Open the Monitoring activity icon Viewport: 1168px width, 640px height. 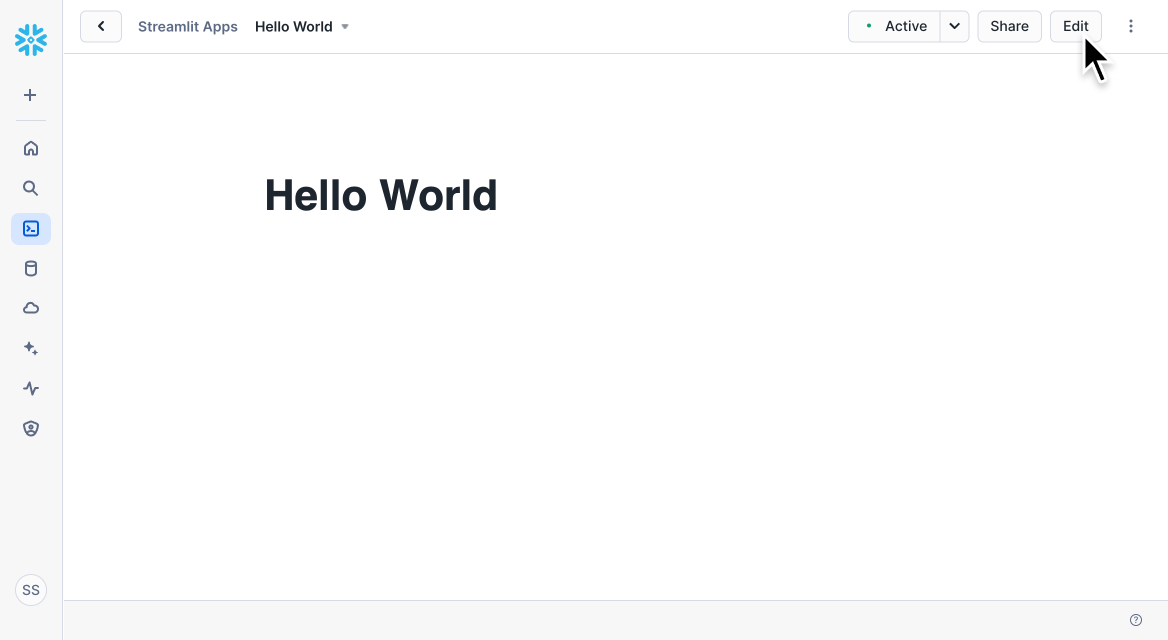click(31, 388)
